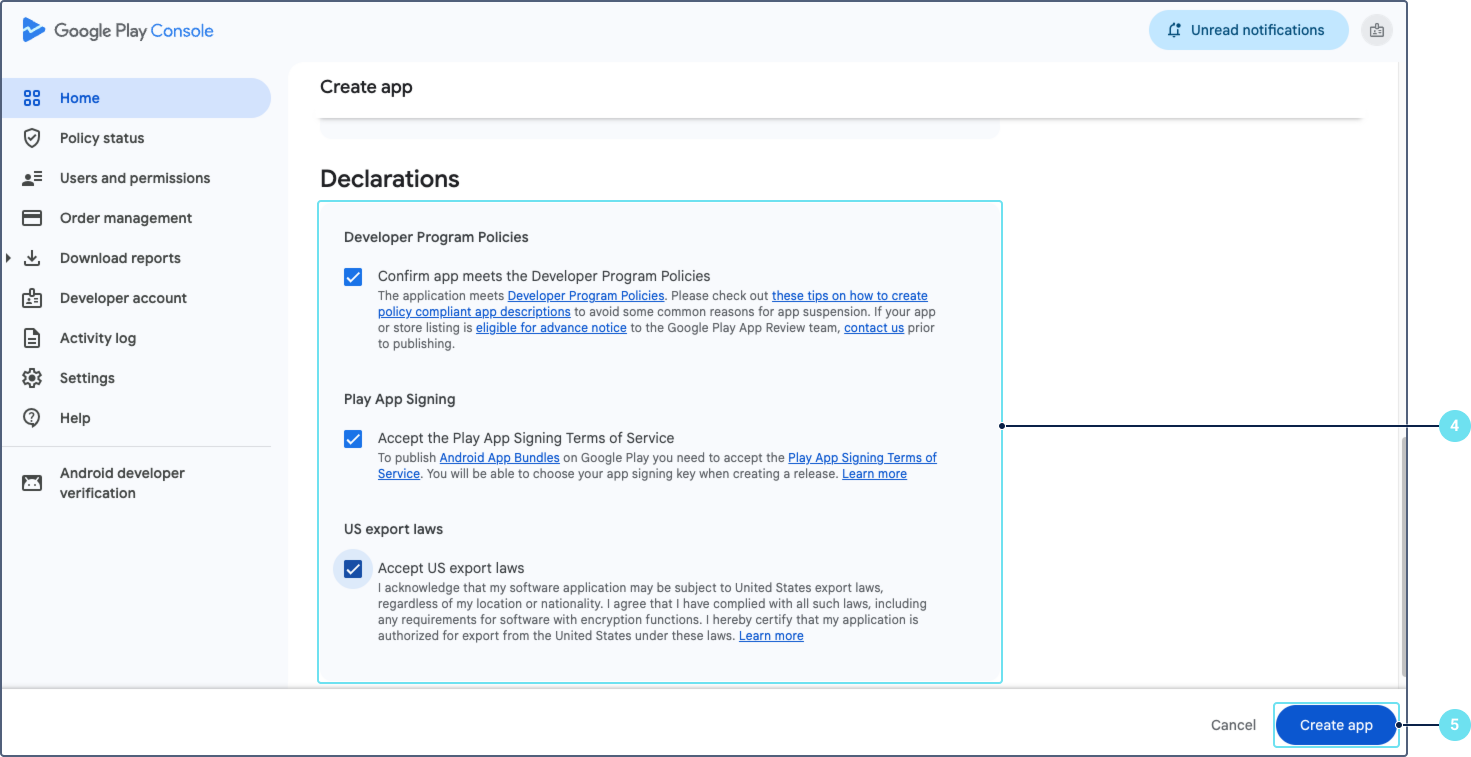This screenshot has height=757, width=1471.
Task: Click the Settings gear icon
Action: point(32,378)
